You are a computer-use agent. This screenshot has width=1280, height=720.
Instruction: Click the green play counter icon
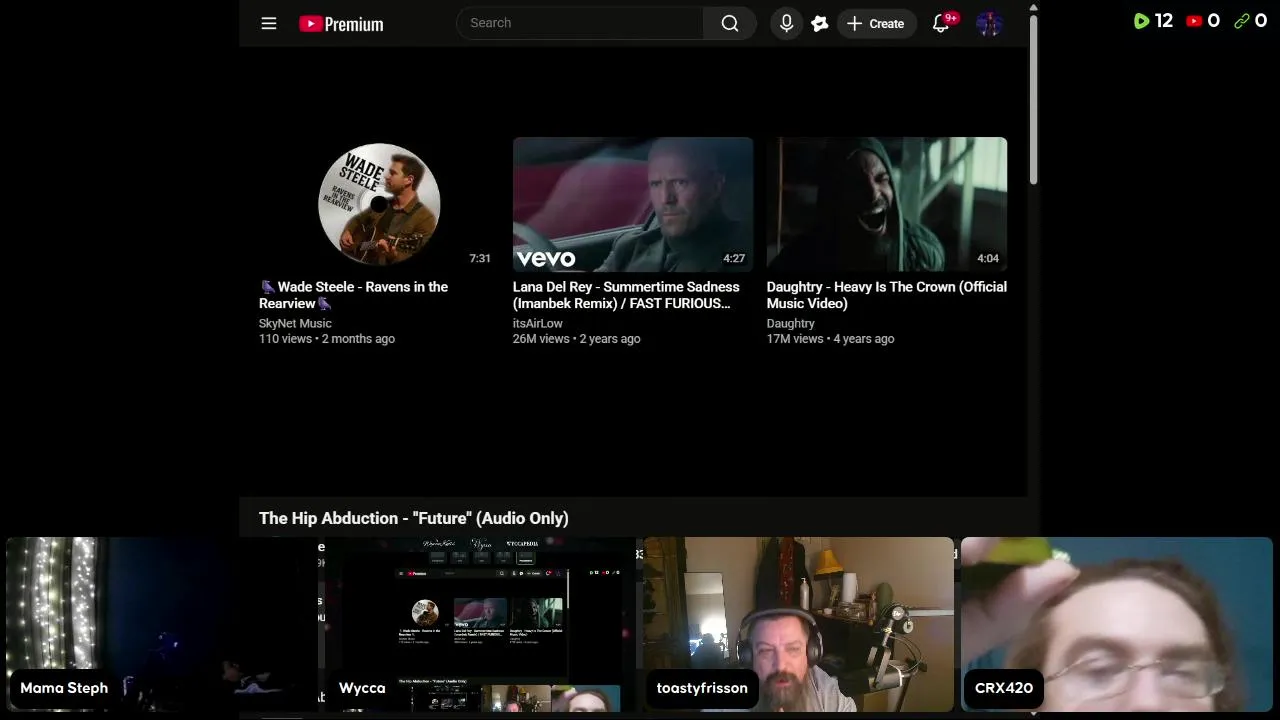click(x=1141, y=21)
